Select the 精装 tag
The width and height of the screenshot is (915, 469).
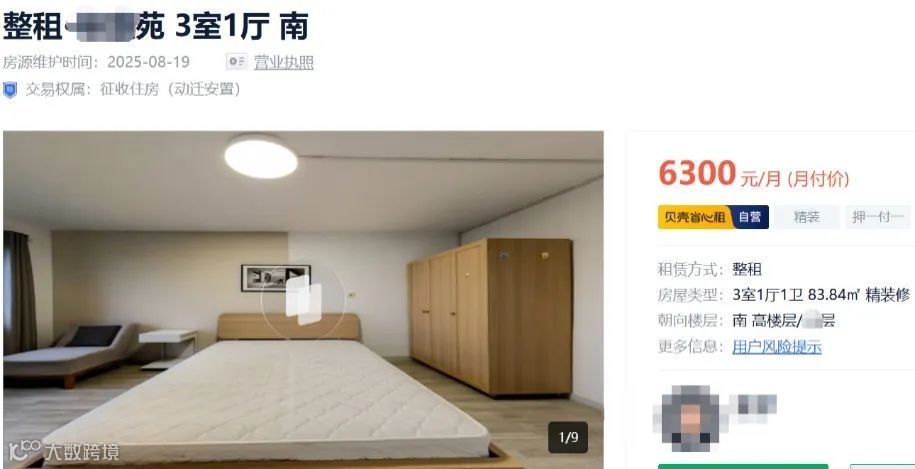pyautogui.click(x=806, y=217)
